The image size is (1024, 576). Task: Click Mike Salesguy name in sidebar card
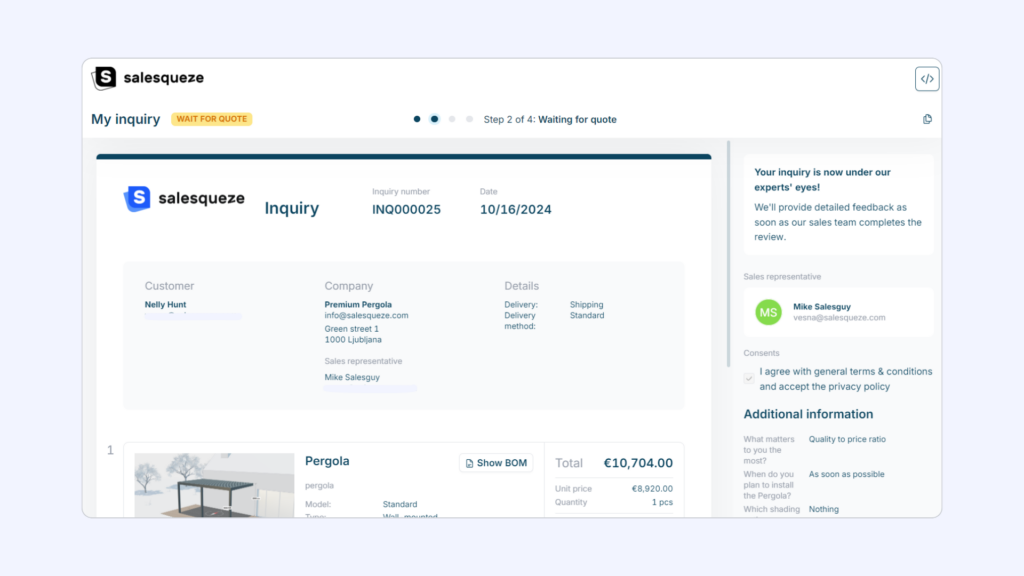(x=822, y=307)
